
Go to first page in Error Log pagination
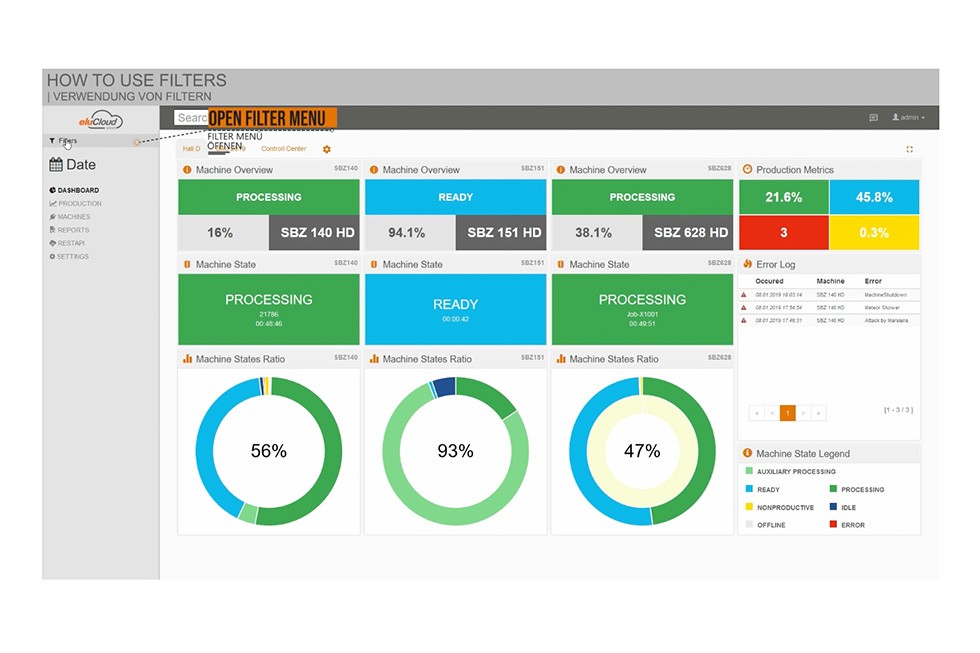tap(757, 412)
